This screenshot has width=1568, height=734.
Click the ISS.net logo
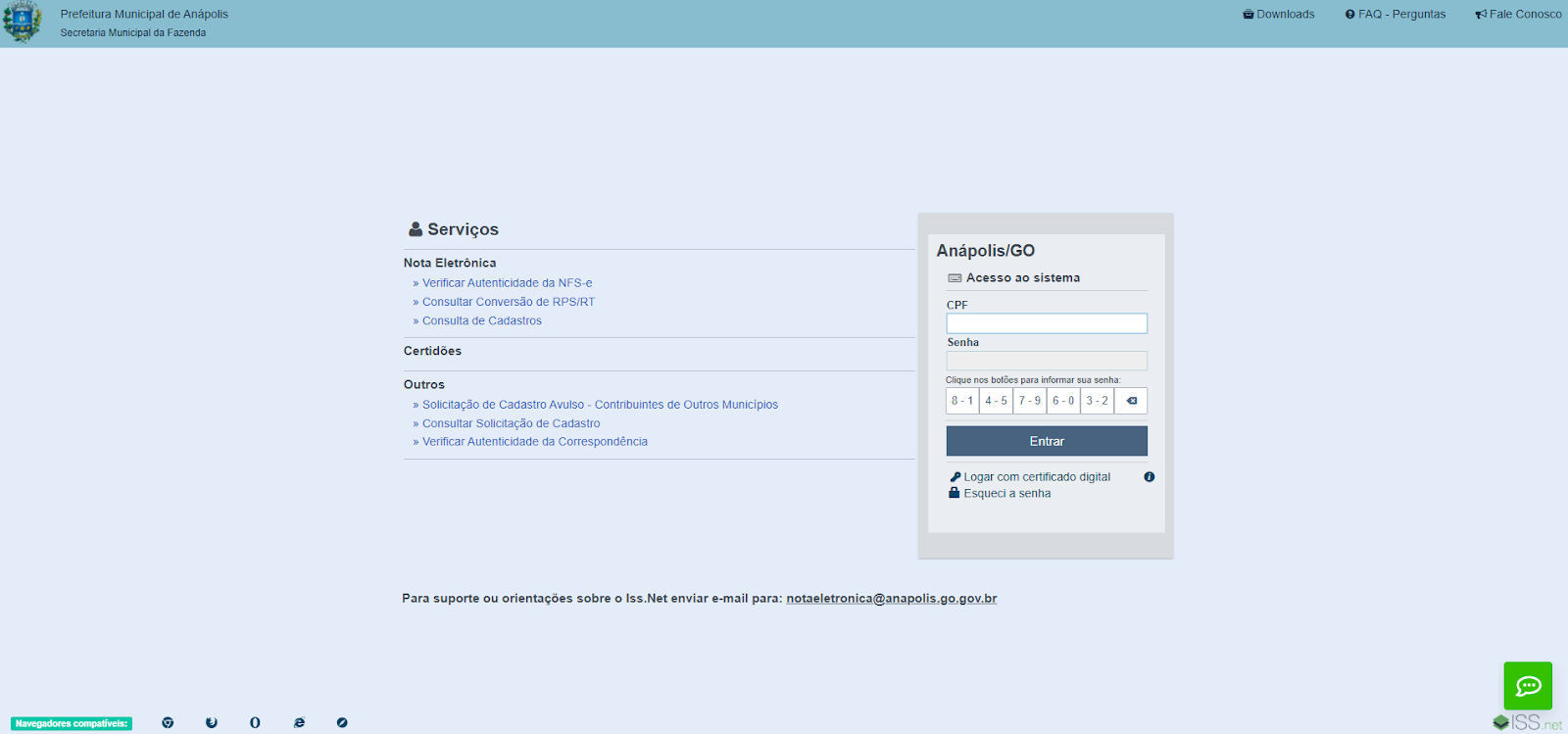pos(1528,723)
